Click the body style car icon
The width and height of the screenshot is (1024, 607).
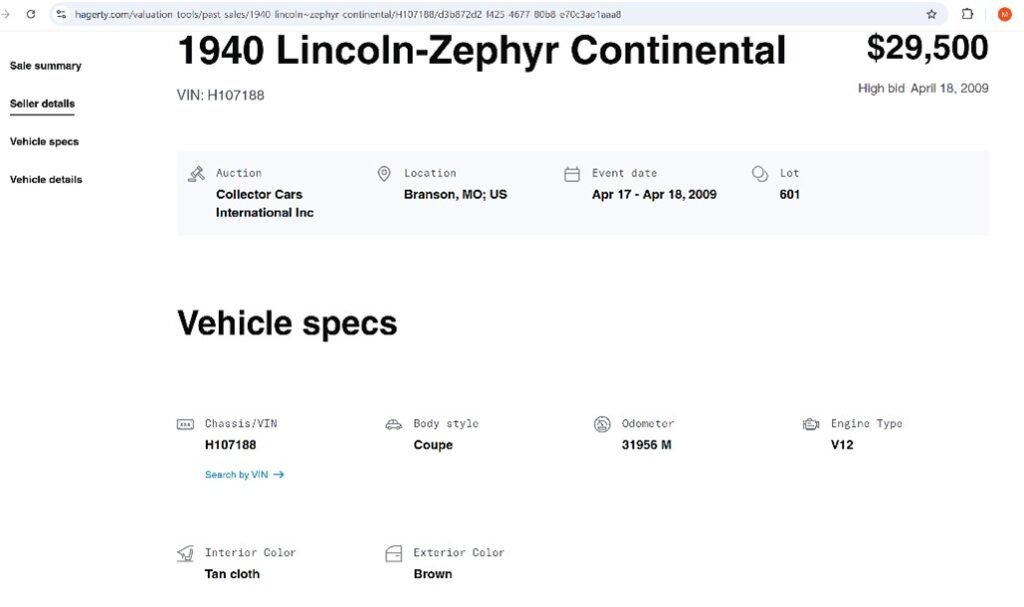(x=394, y=424)
